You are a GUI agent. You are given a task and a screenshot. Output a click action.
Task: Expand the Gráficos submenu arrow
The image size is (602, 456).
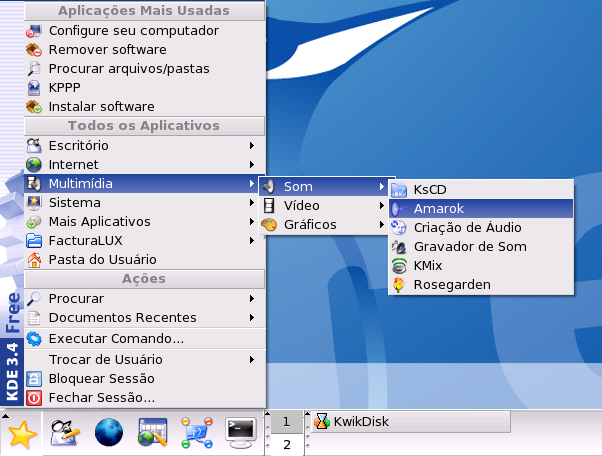[x=382, y=225]
